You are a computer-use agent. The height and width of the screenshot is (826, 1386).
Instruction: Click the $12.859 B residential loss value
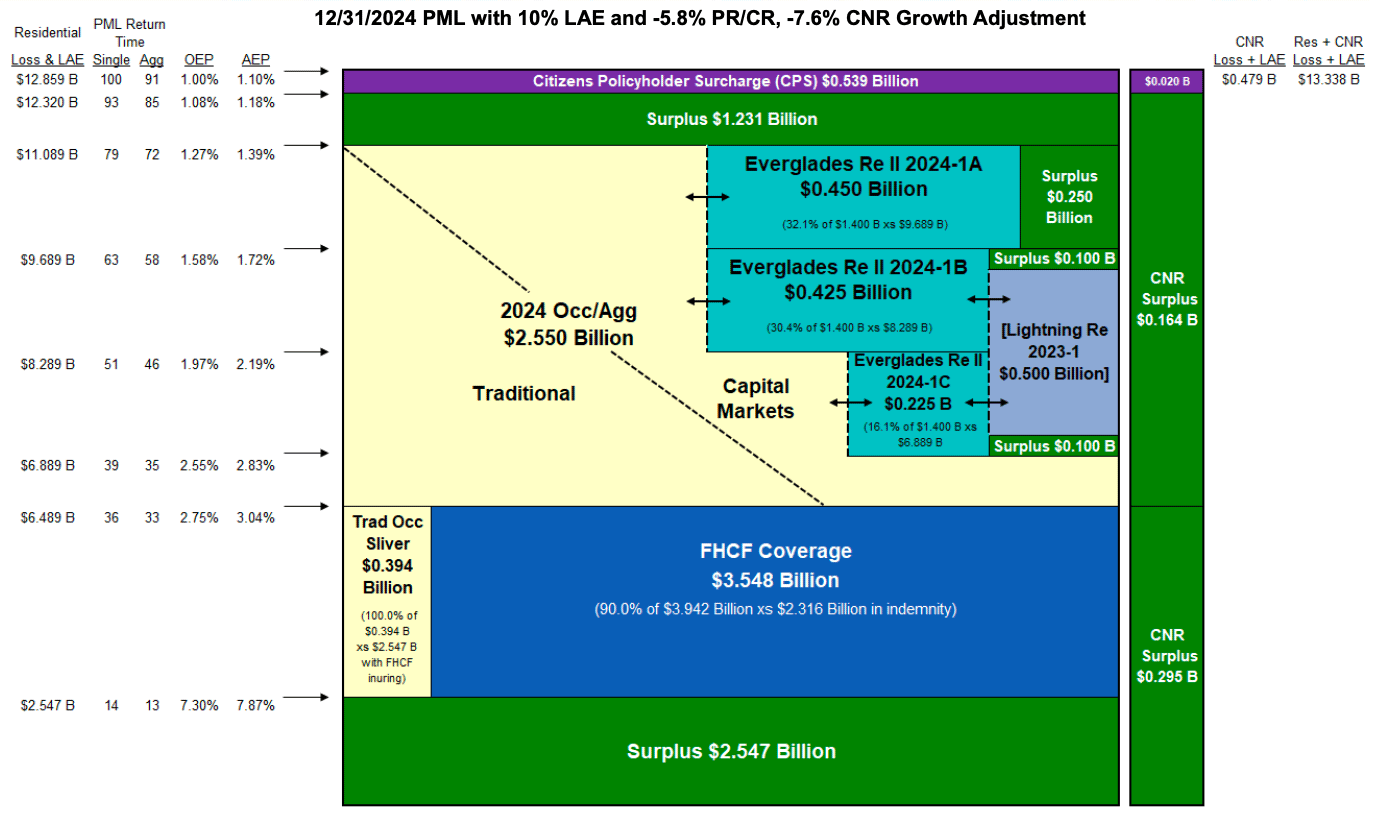[47, 79]
